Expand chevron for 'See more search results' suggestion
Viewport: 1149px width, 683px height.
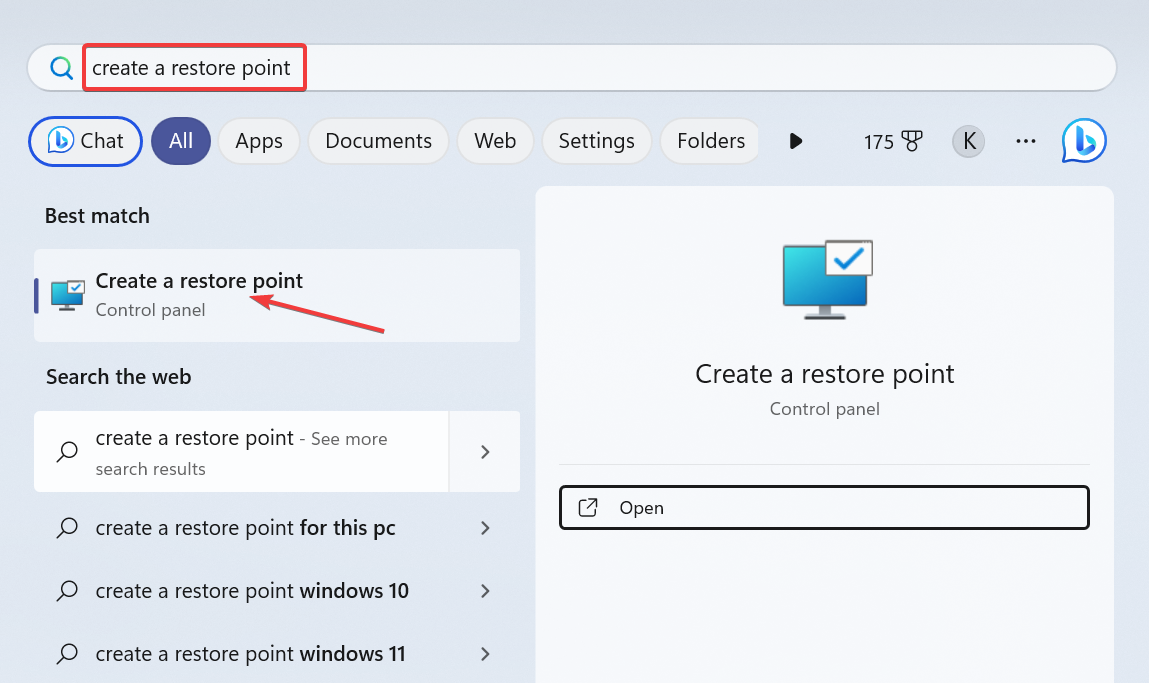click(484, 451)
